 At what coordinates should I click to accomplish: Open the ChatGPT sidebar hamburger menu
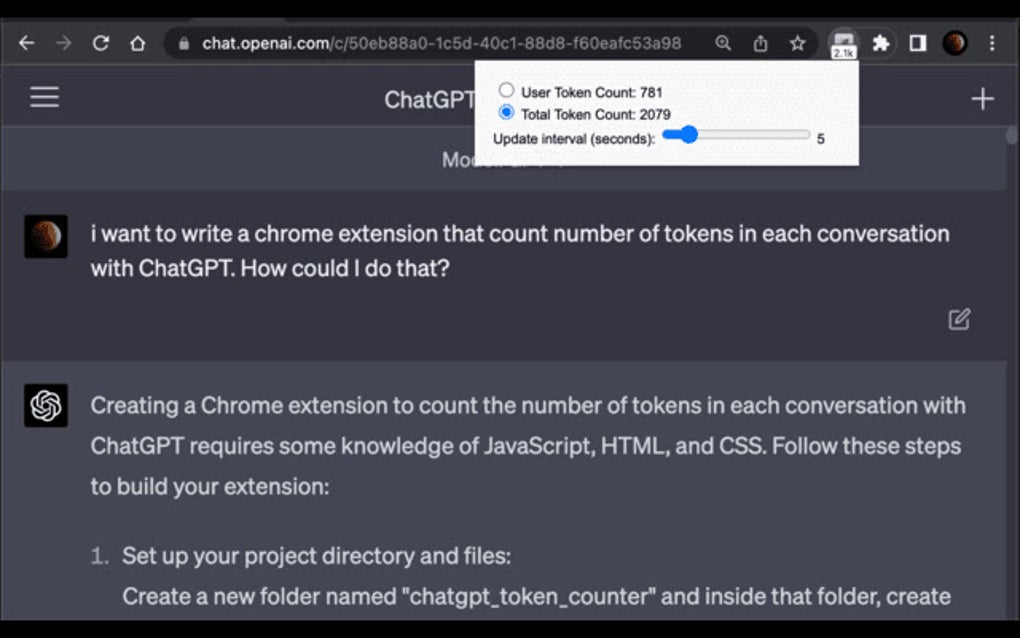point(44,97)
